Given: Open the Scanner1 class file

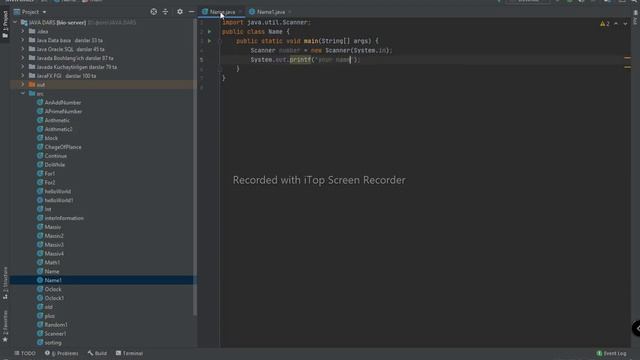Looking at the screenshot, I should point(55,334).
